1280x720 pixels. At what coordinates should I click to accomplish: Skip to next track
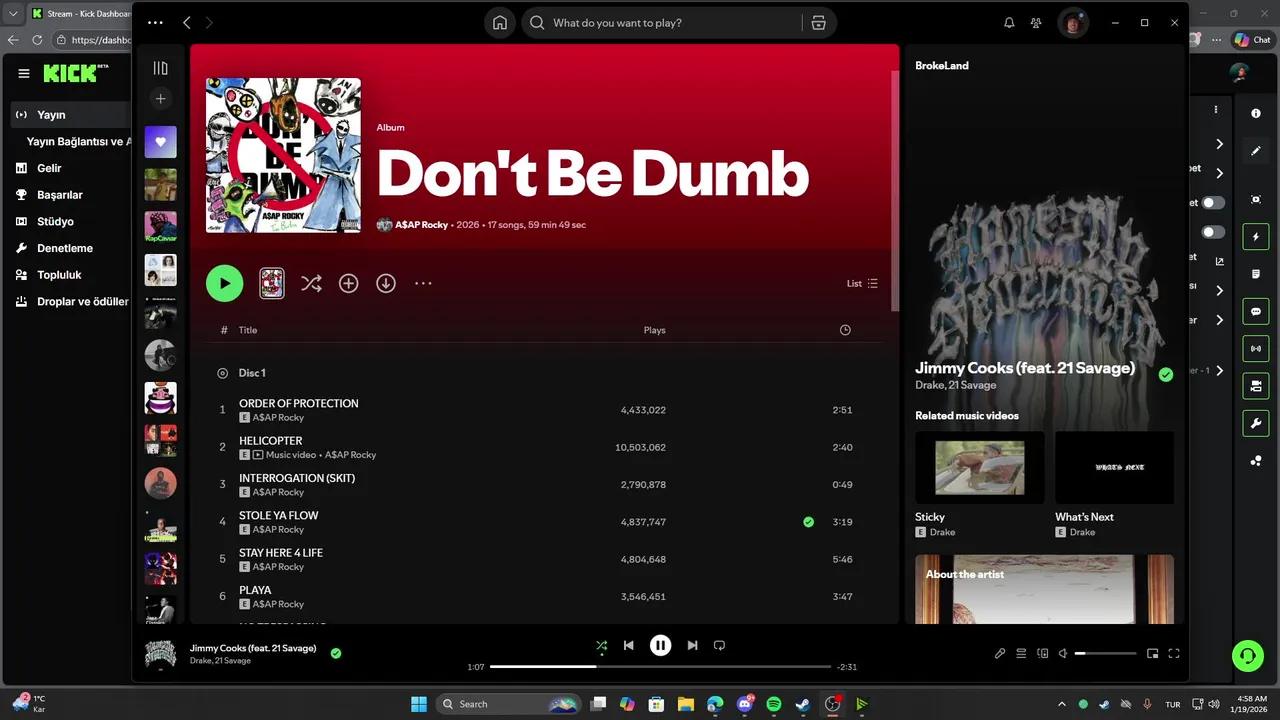692,645
